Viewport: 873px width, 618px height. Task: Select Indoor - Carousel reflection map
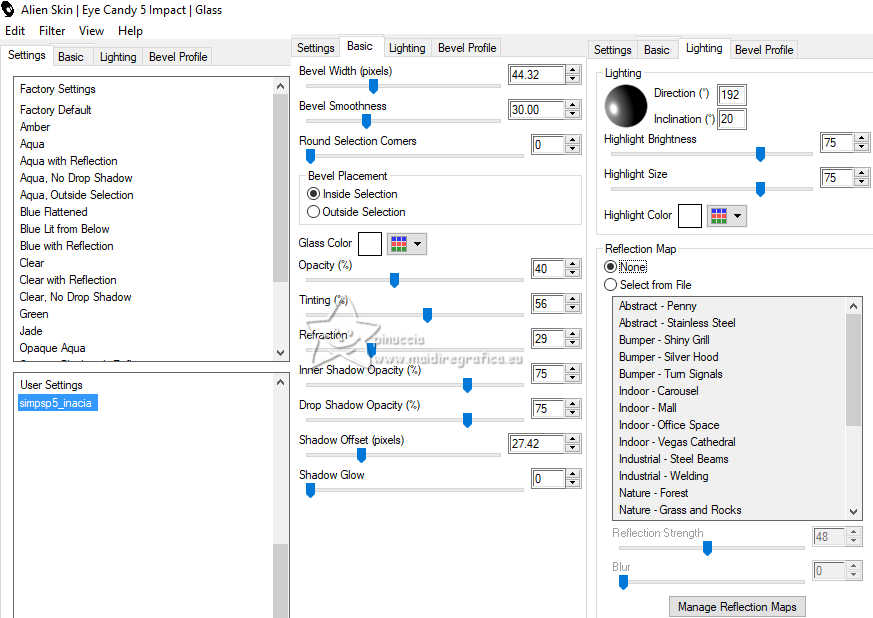[659, 391]
